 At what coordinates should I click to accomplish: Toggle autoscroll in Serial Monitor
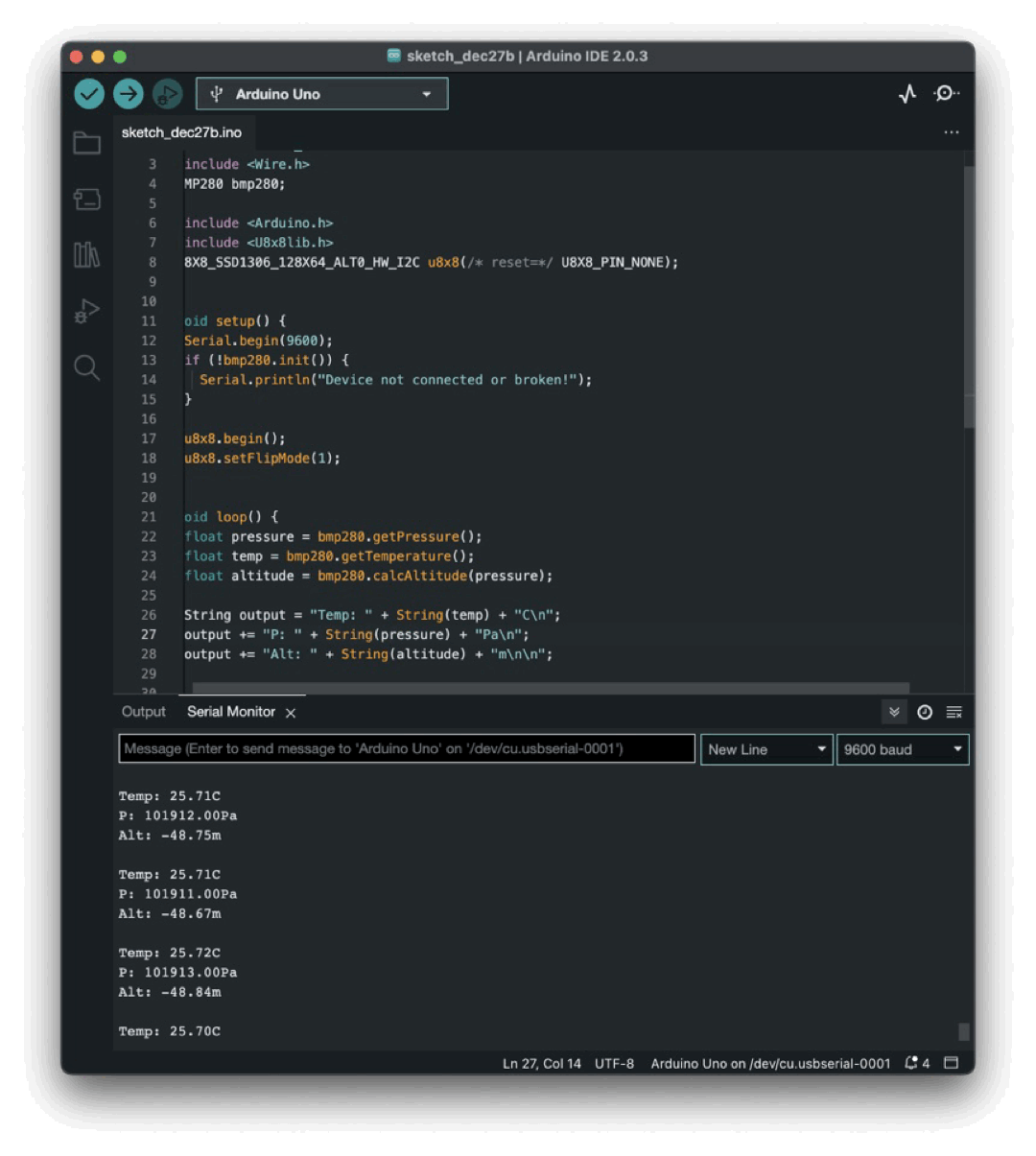coord(893,712)
